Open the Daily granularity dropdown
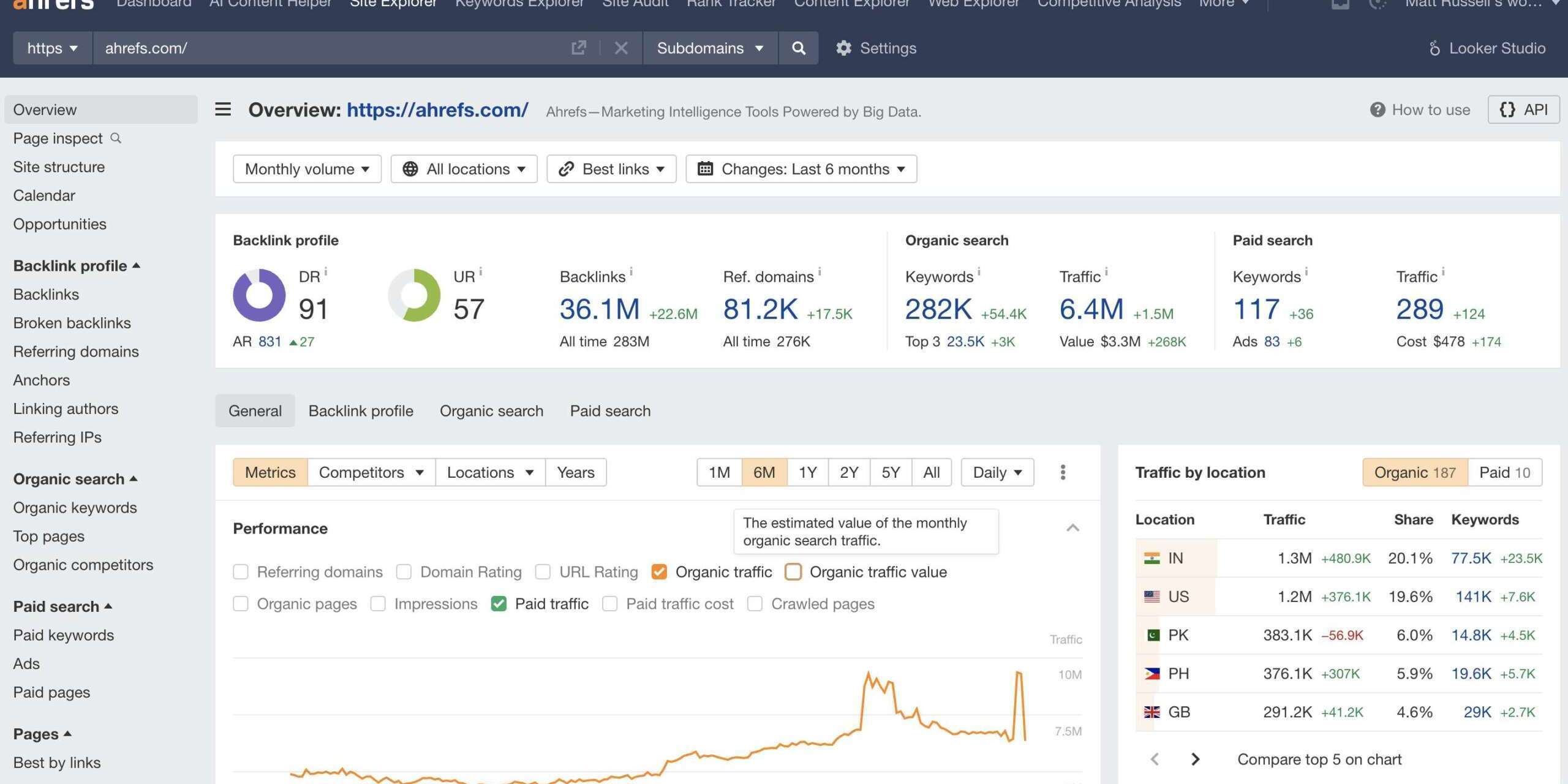Screen dimensions: 1568x784 click(996, 472)
